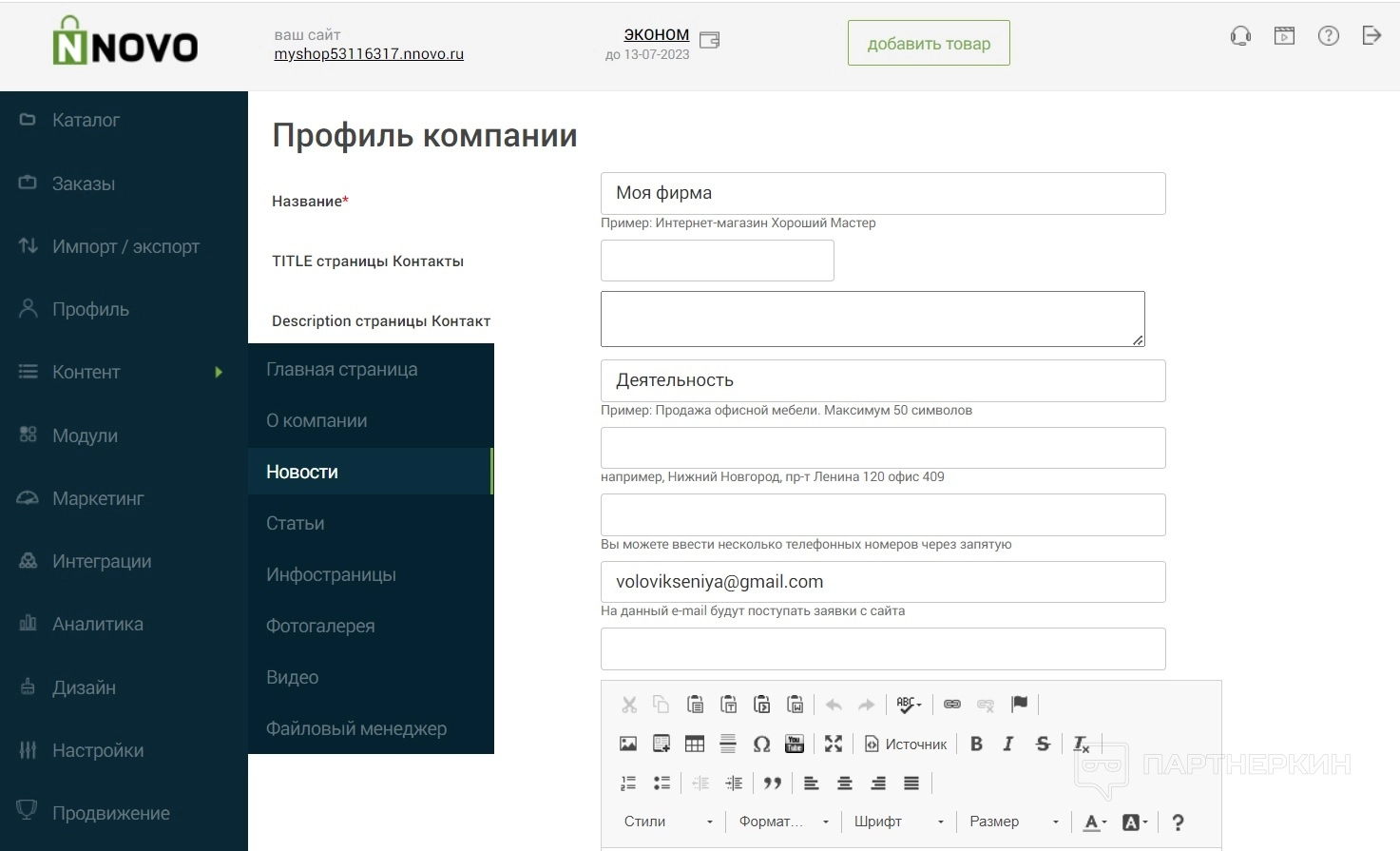Screen dimensions: 1400x851
Task: Open the Шрифт font dropdown
Action: 898,822
